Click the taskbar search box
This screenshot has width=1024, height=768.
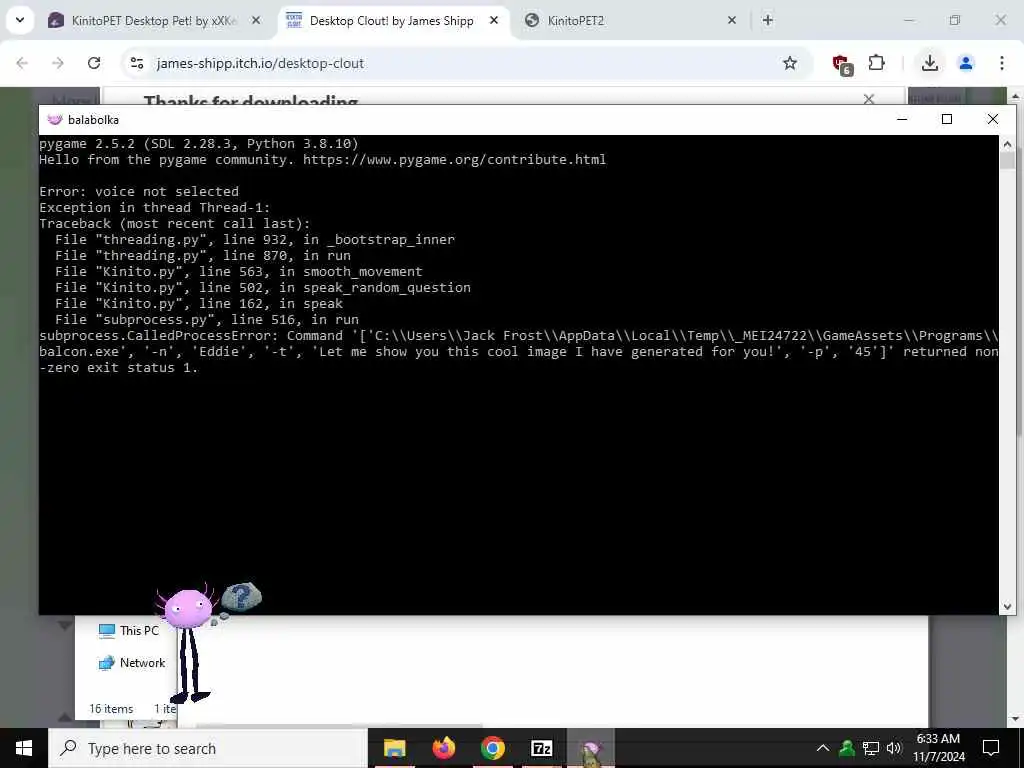[208, 748]
